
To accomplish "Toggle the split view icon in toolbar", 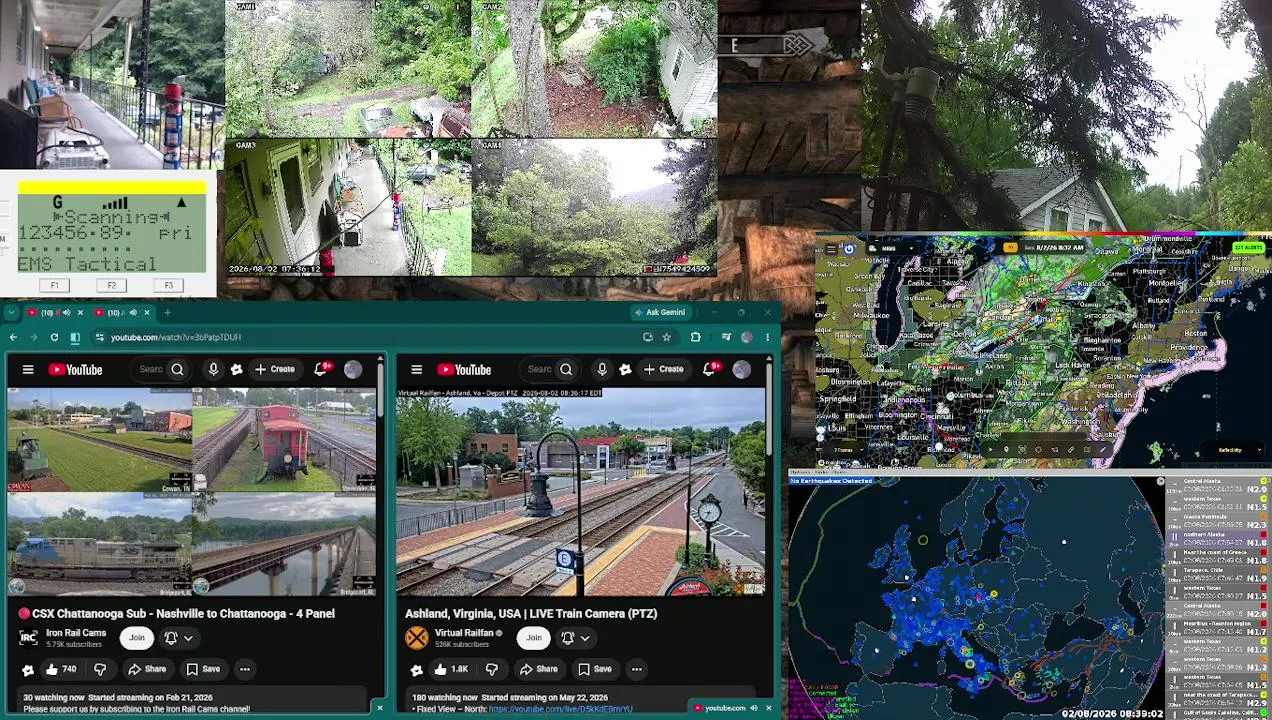I will pyautogui.click(x=75, y=337).
